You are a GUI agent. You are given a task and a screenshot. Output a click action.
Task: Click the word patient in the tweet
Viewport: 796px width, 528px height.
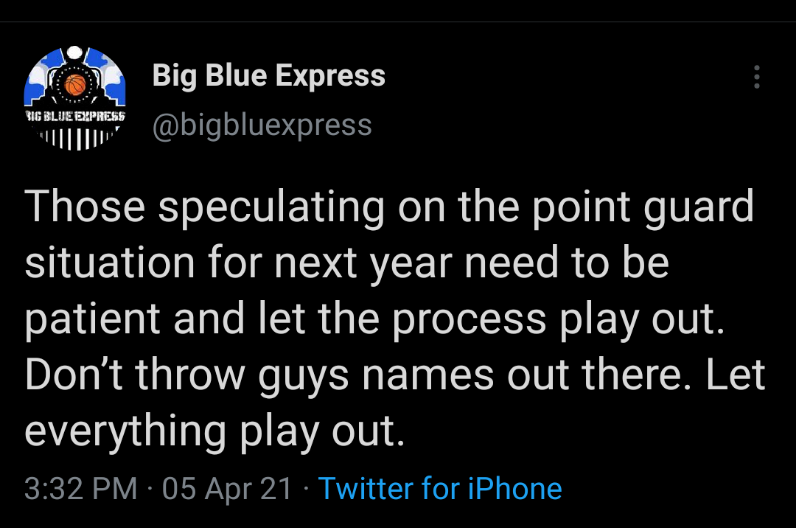[92, 319]
